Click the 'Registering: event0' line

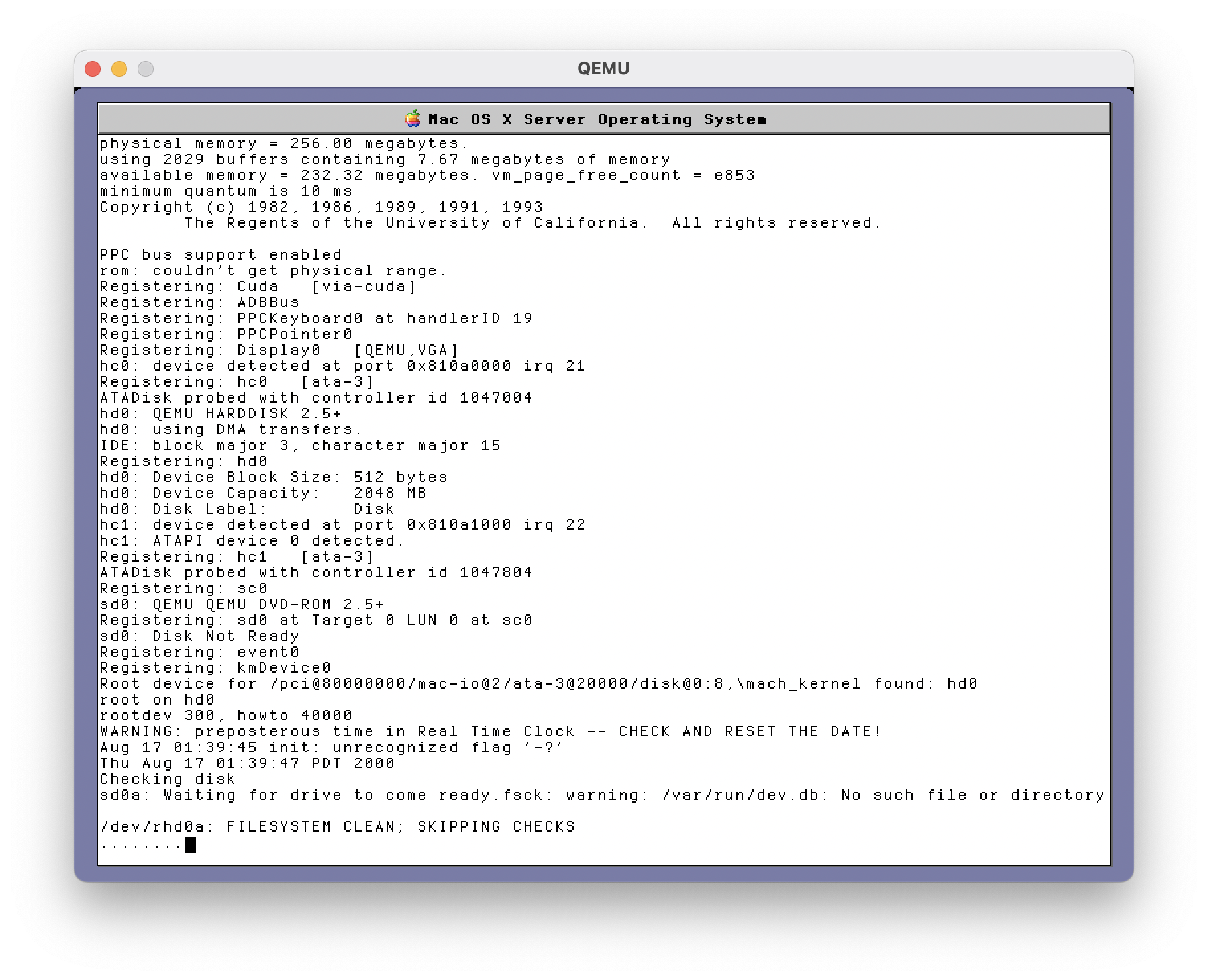coord(199,652)
